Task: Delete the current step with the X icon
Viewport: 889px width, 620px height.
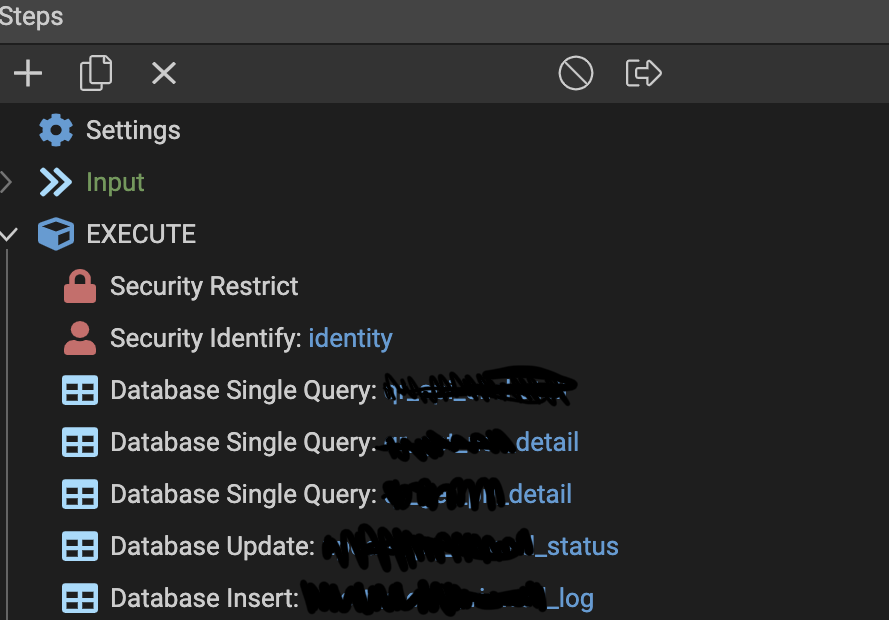Action: tap(163, 73)
